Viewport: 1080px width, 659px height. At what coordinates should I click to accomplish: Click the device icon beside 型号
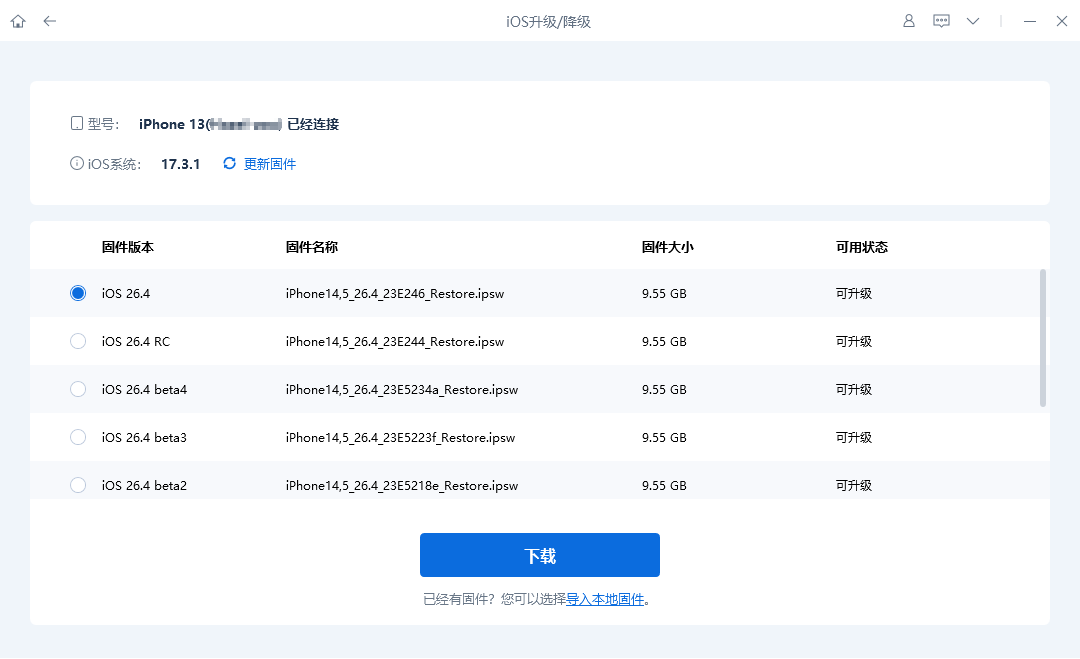[77, 122]
